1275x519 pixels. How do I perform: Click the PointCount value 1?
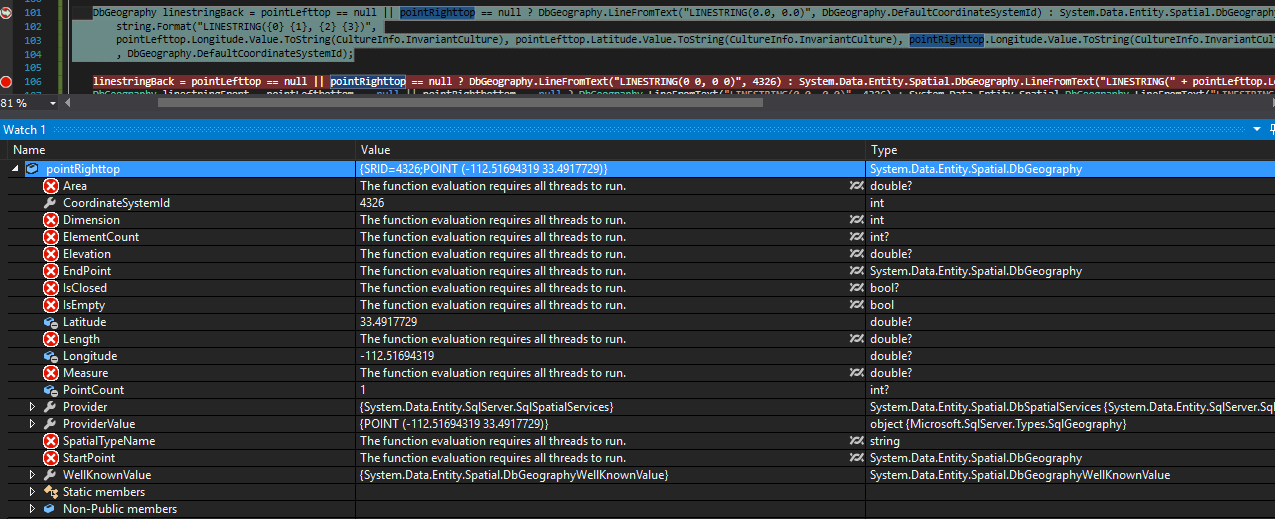363,390
